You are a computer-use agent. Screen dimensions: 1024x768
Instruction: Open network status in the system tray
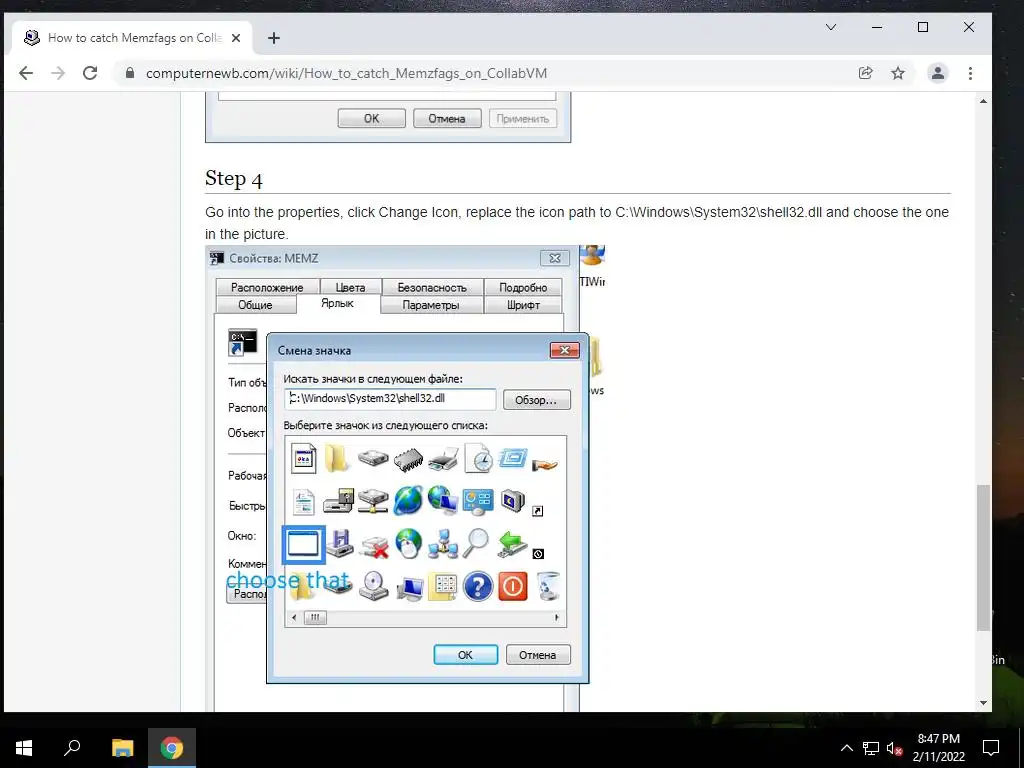(871, 748)
